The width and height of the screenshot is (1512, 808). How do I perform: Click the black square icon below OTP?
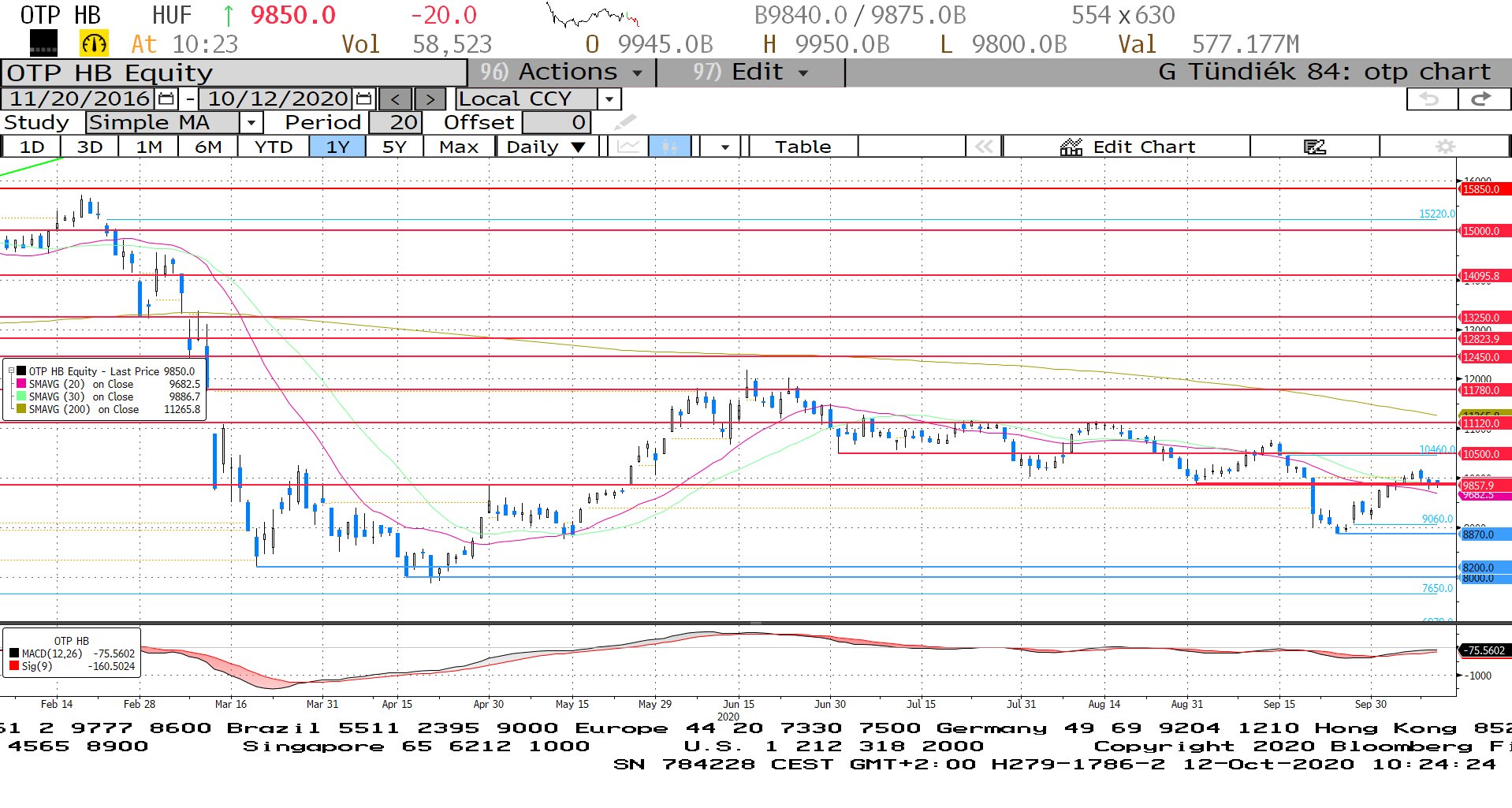pos(43,43)
